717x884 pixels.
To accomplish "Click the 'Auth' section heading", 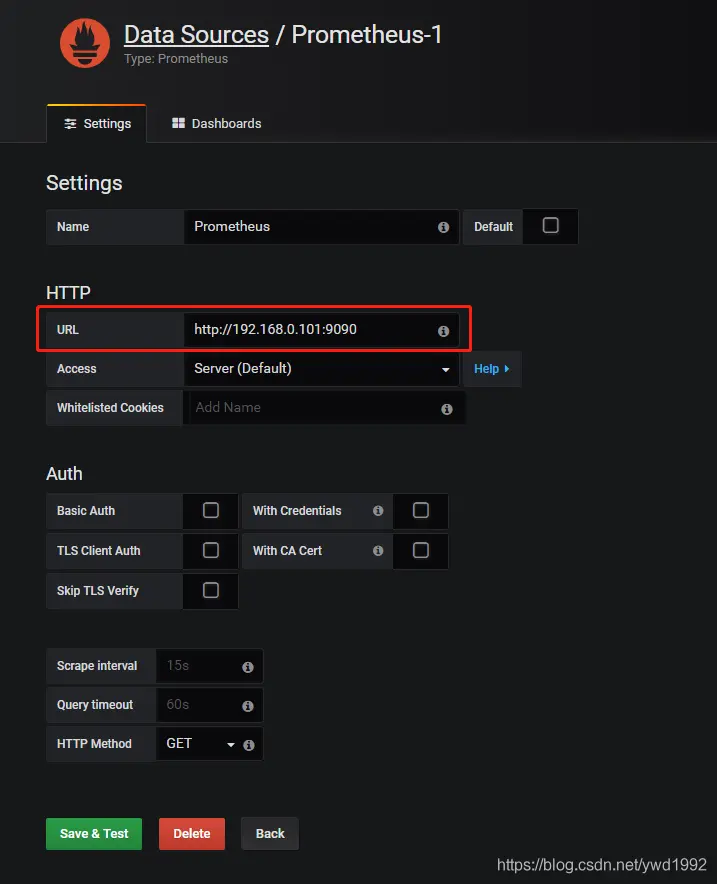I will pos(64,474).
